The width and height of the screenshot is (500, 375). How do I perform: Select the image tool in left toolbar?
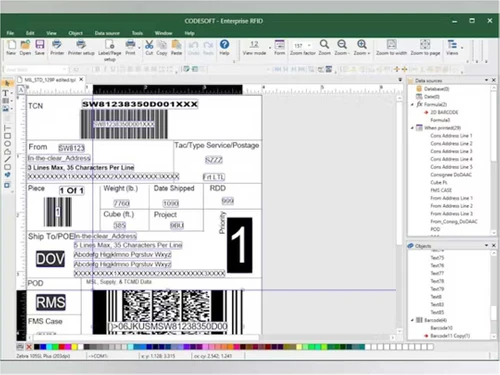(6, 109)
